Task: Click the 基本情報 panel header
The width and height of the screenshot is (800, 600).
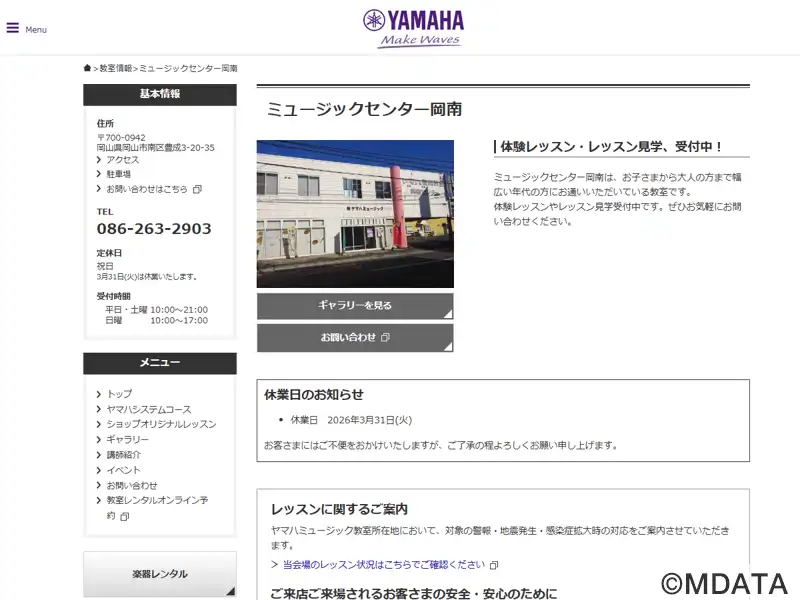Action: tap(160, 94)
